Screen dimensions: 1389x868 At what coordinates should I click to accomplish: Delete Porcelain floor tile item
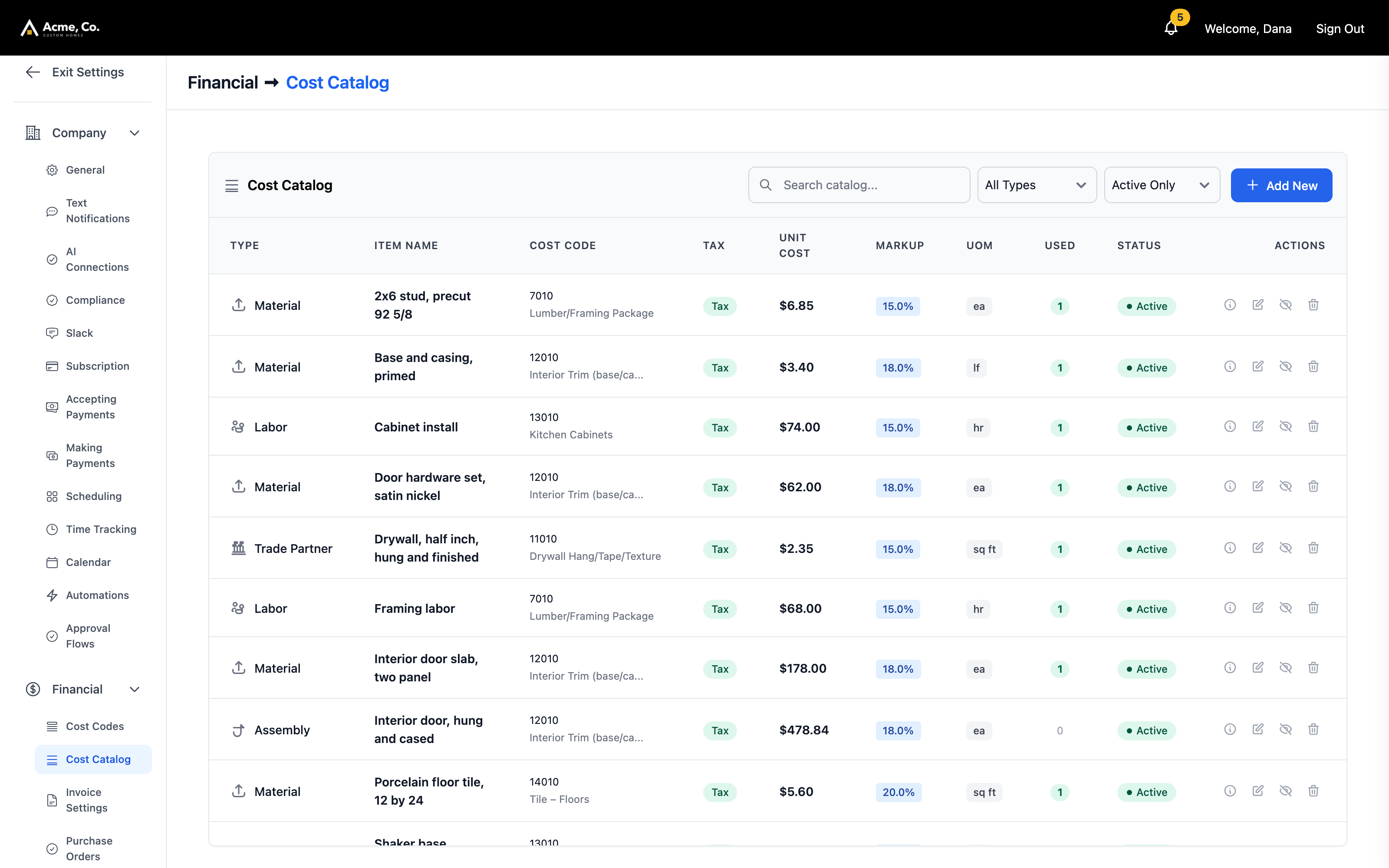coord(1313,791)
